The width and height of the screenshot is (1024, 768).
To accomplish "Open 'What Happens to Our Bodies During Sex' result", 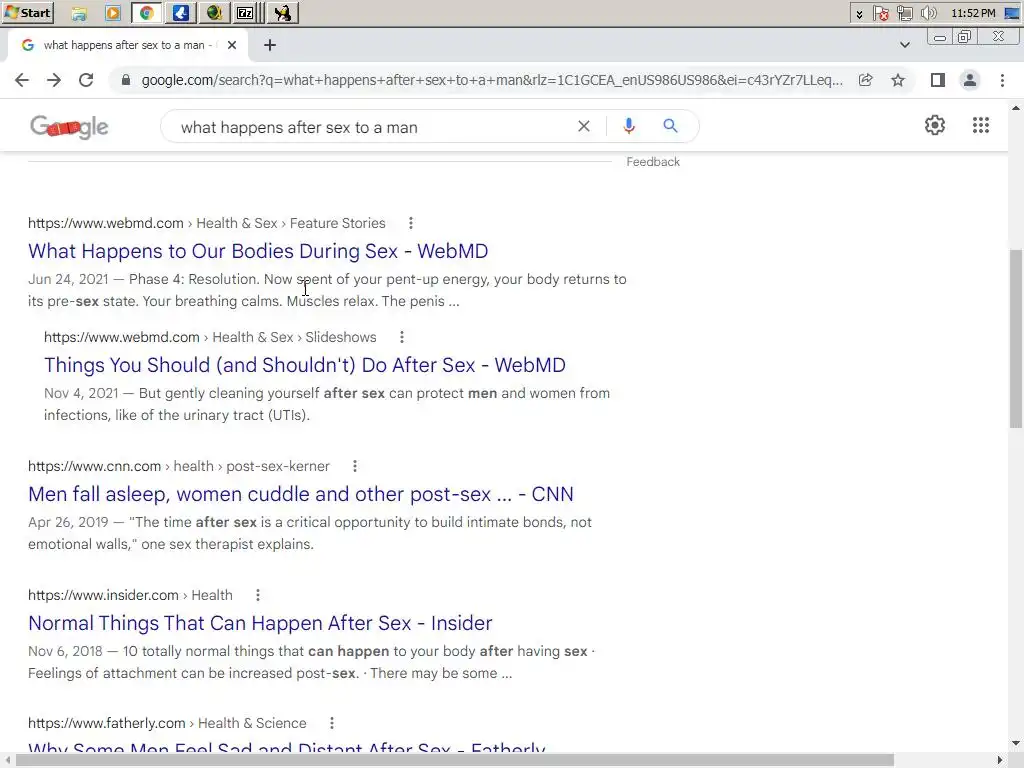I will point(258,251).
